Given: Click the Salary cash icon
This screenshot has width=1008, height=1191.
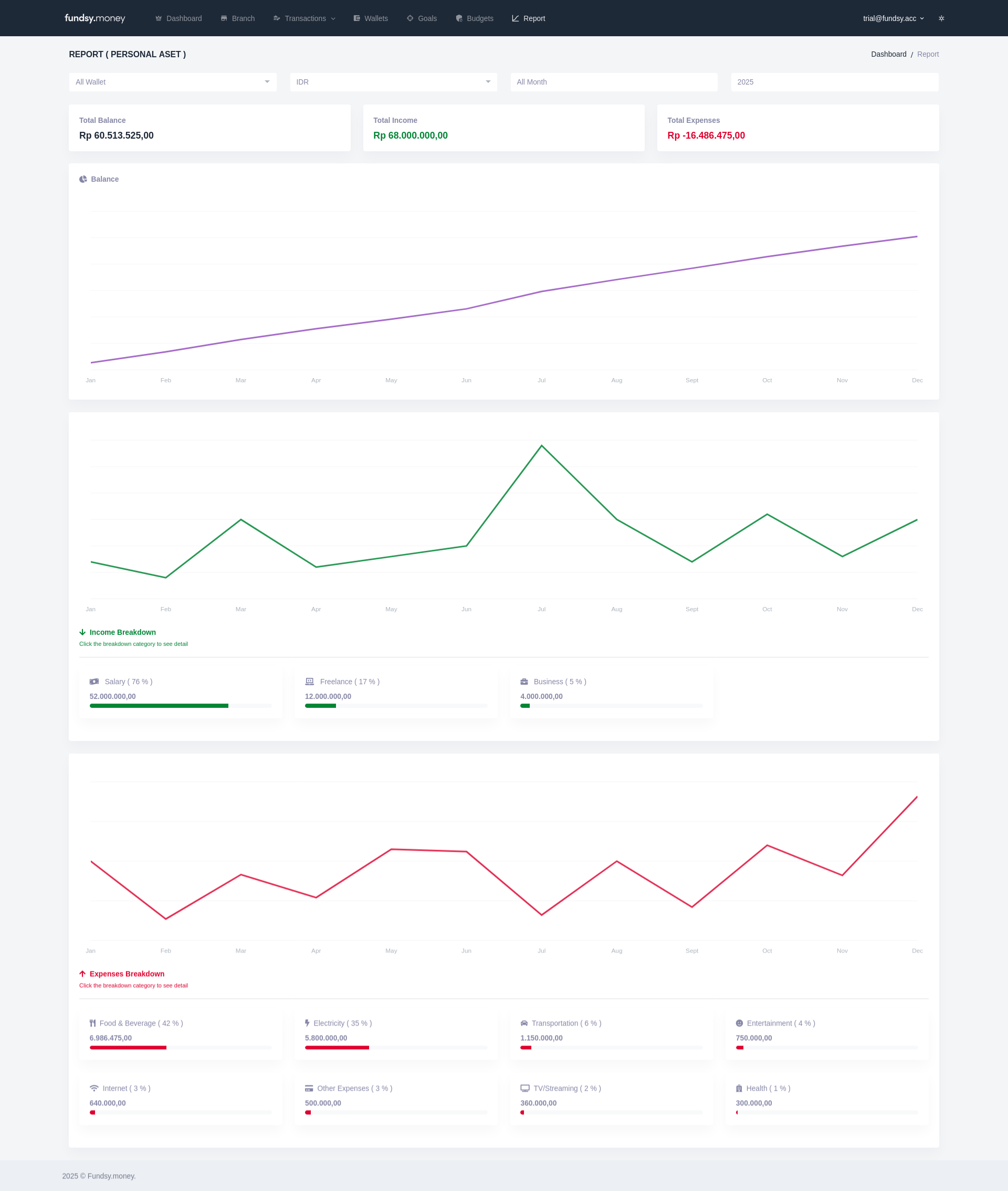Looking at the screenshot, I should [94, 681].
